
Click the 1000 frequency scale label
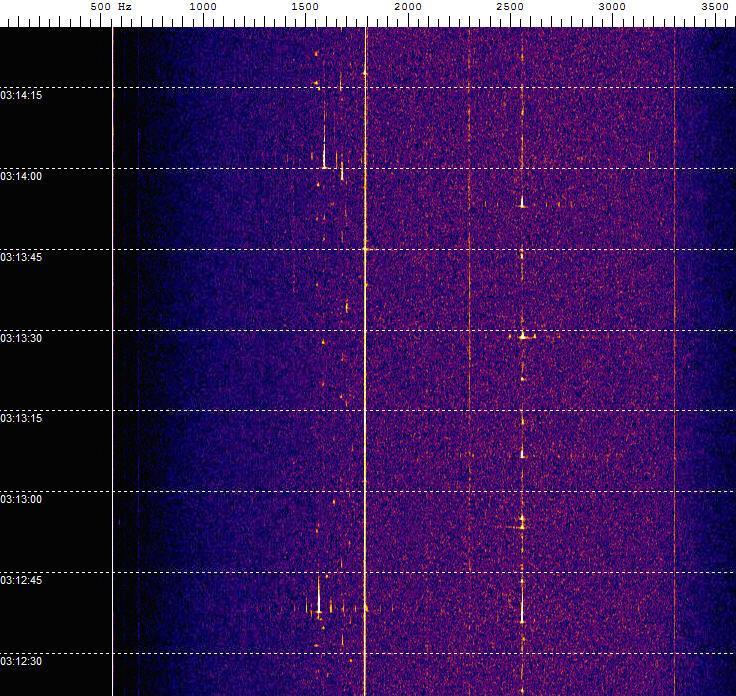click(x=203, y=7)
